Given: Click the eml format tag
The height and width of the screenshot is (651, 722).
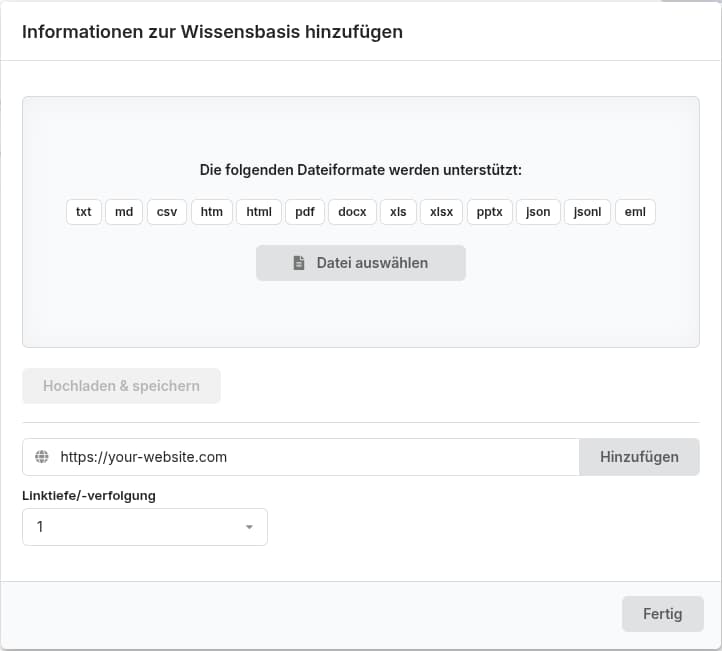Looking at the screenshot, I should [635, 212].
